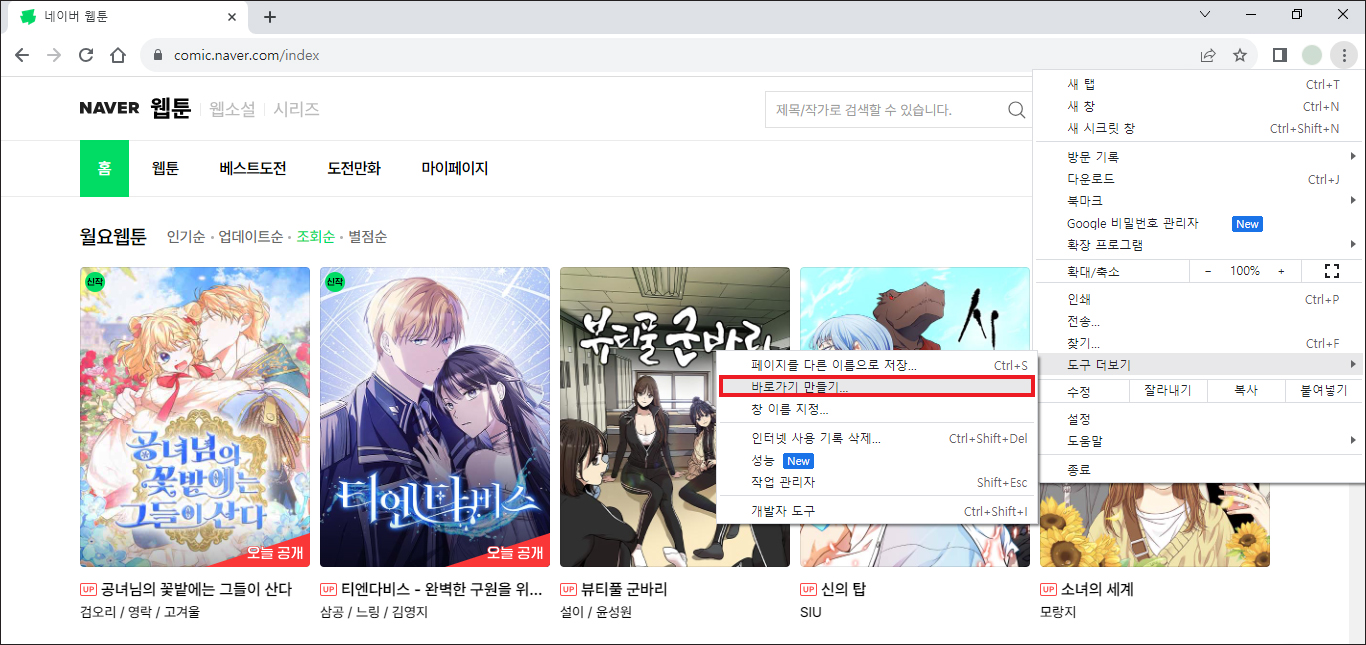Image resolution: width=1366 pixels, height=645 pixels.
Task: Open 공녀님의 꽃밭에는 그들이 산다 cover thumbnail
Action: point(195,417)
